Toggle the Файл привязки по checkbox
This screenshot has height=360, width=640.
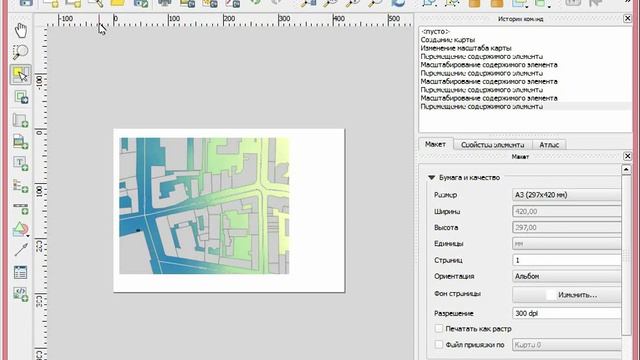(x=439, y=345)
